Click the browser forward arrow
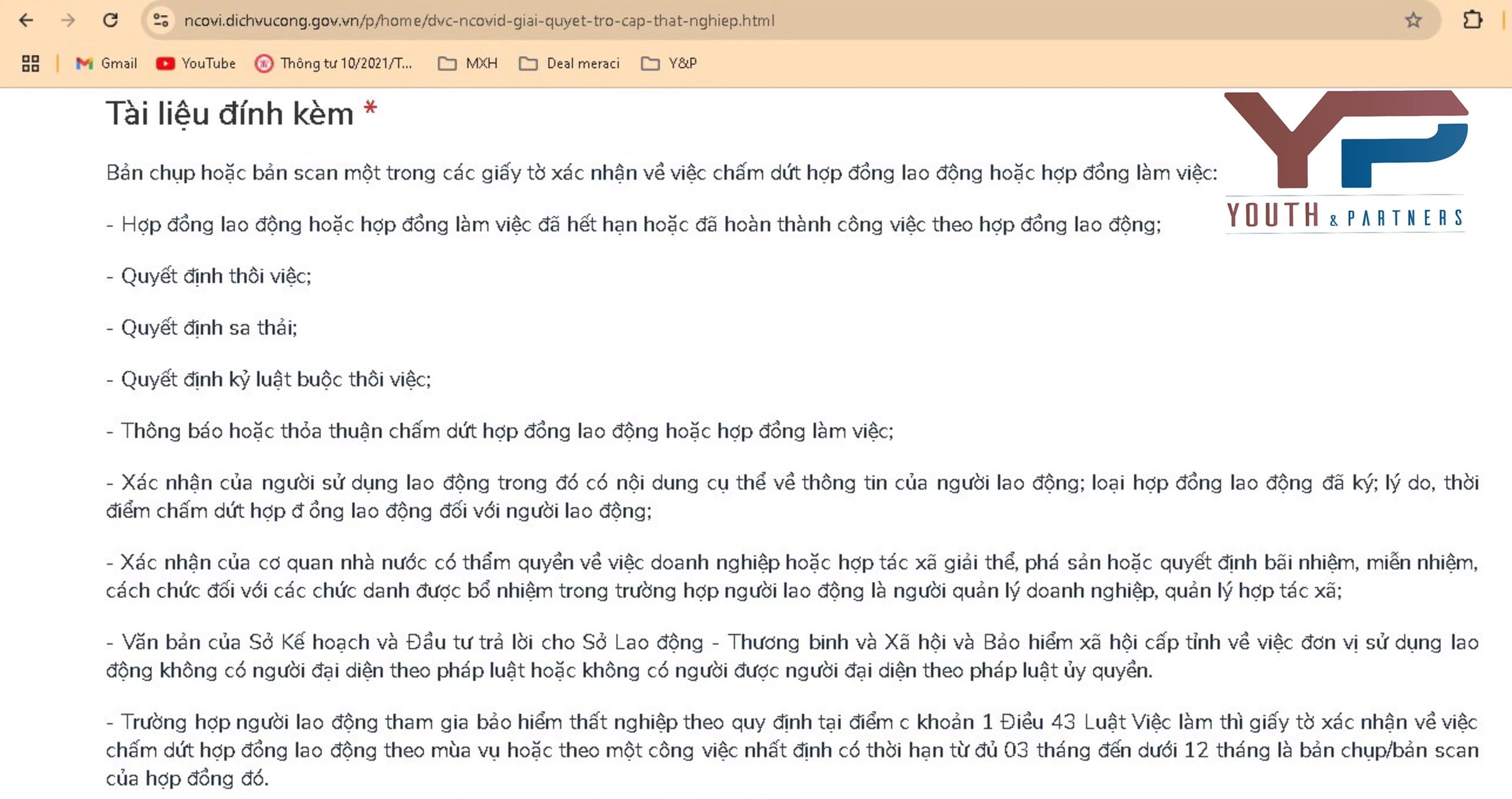This screenshot has height=799, width=1512. click(68, 20)
